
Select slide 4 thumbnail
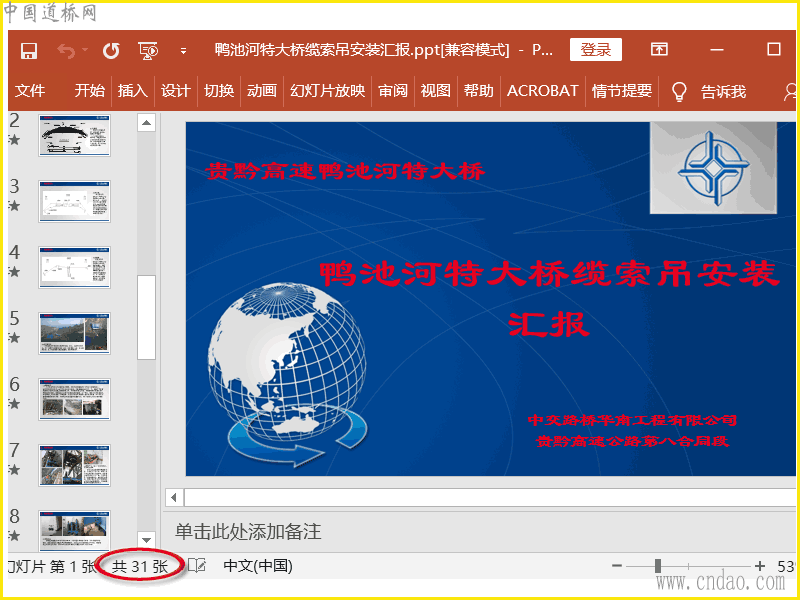[x=74, y=267]
